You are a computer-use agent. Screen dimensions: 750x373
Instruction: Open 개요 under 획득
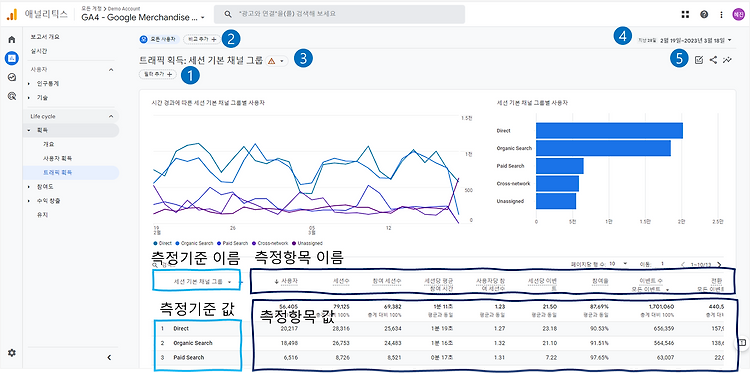point(49,144)
